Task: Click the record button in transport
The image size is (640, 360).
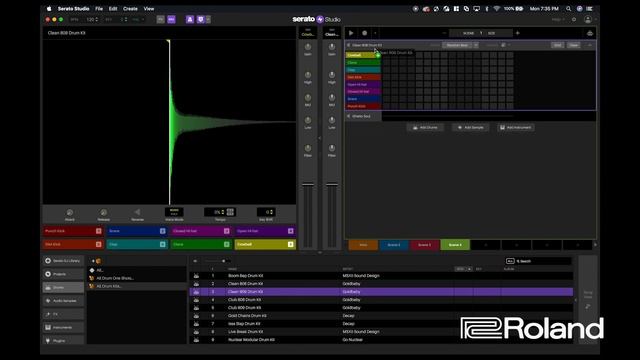Action: tap(364, 33)
